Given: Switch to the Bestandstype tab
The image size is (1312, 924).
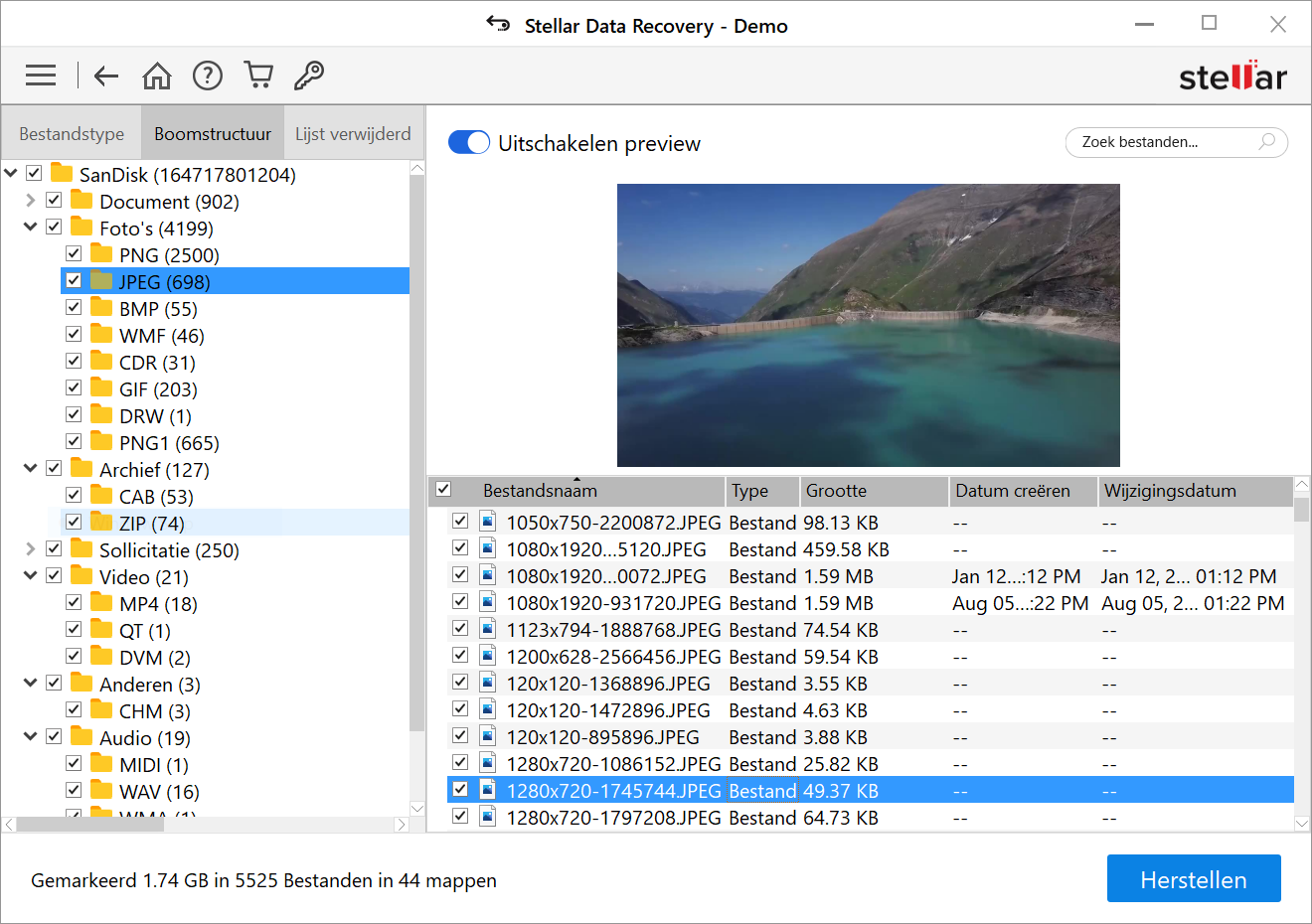Looking at the screenshot, I should point(72,133).
